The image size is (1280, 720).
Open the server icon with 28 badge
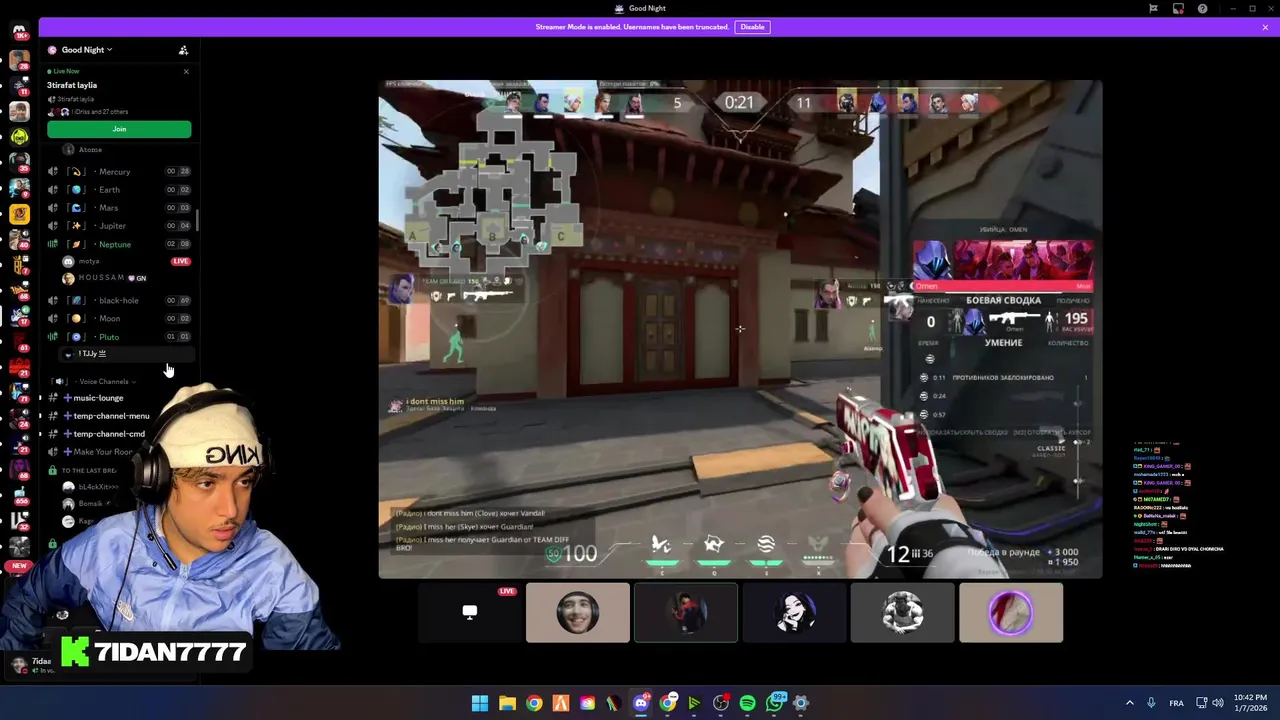coord(19,60)
